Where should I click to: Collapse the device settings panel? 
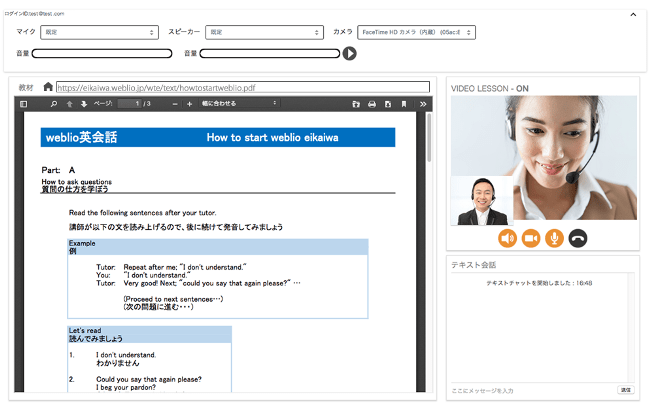coord(633,15)
